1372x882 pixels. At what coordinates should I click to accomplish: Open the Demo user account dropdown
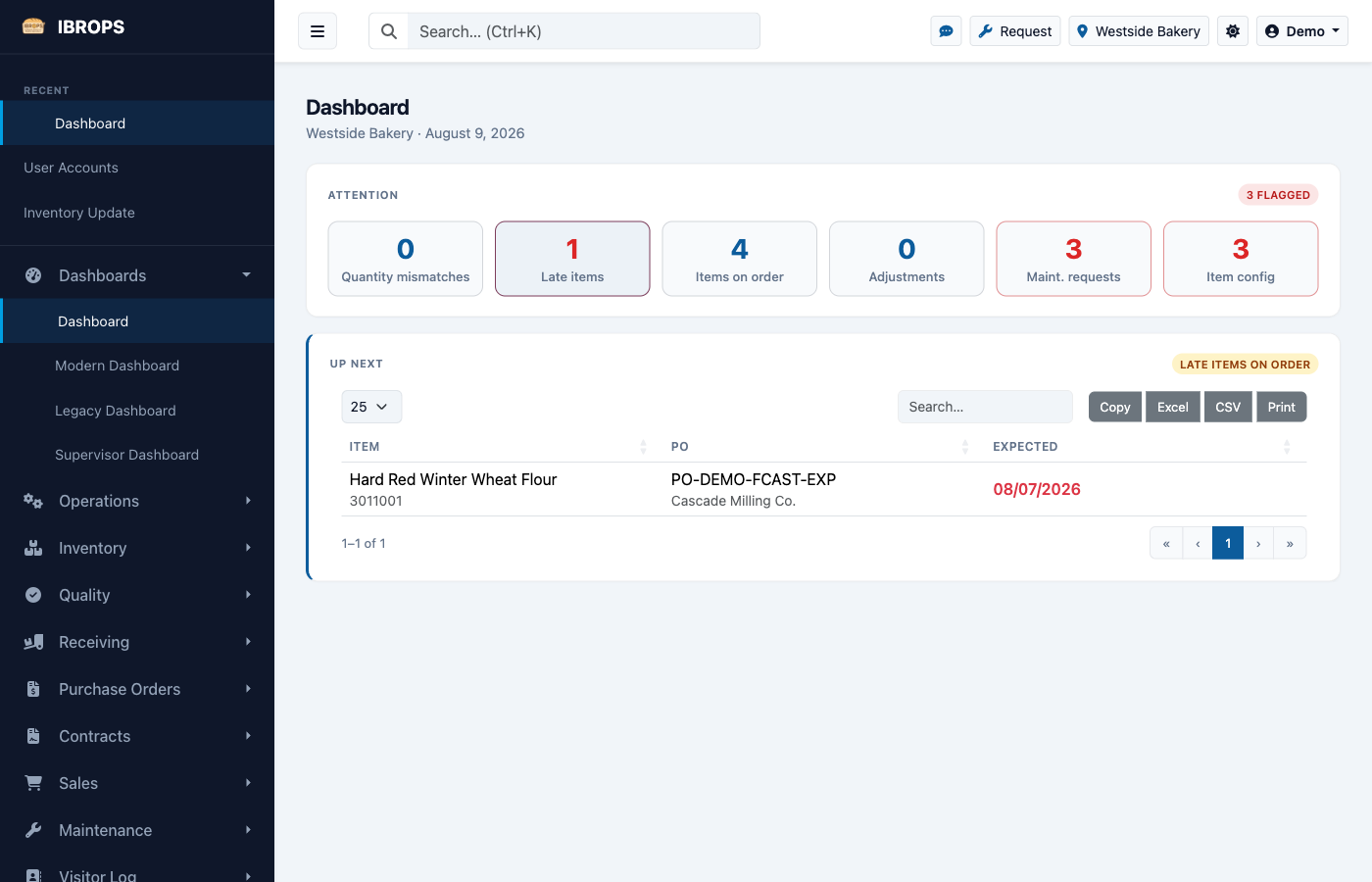point(1302,31)
